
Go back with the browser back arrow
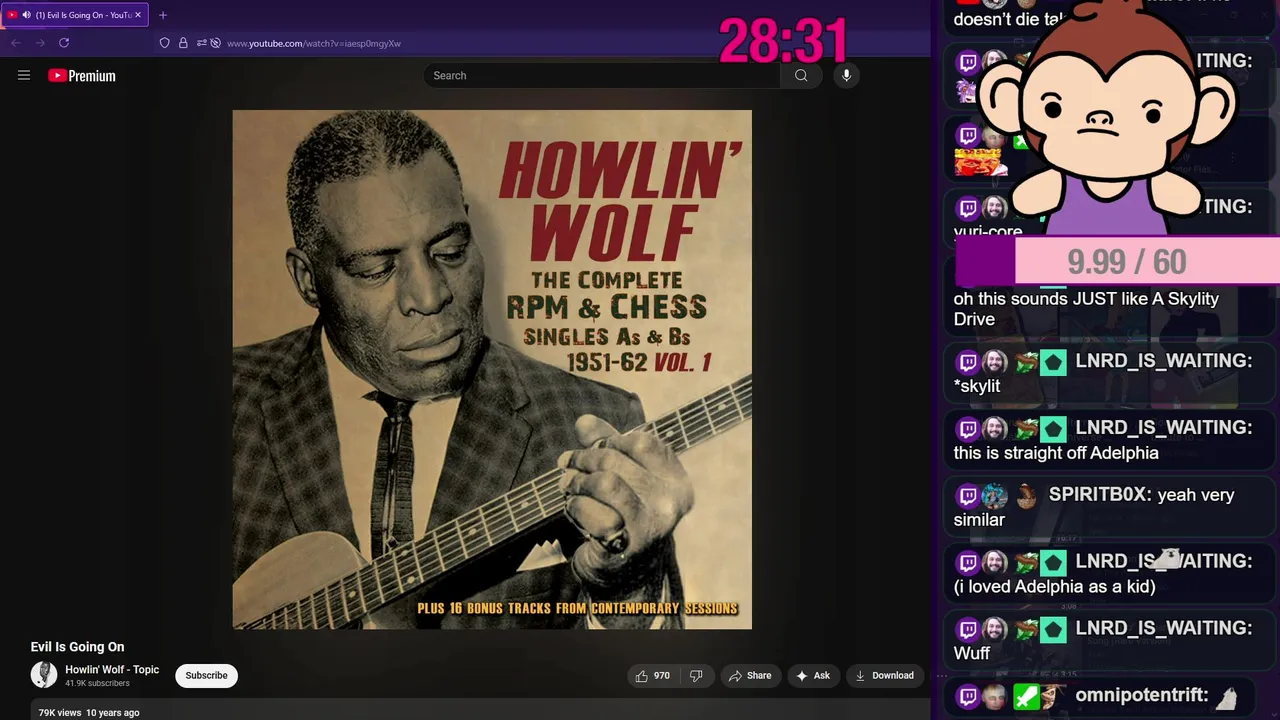click(15, 43)
